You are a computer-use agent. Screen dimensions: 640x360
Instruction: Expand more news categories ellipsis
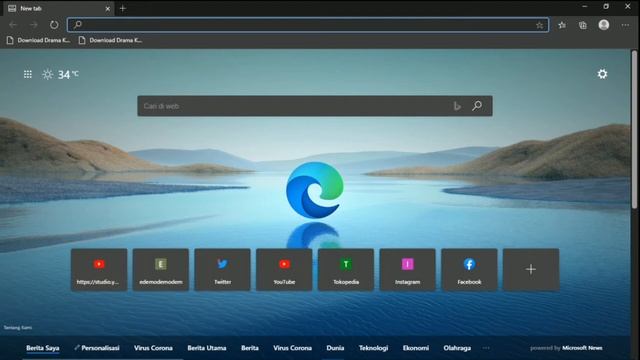pos(486,348)
